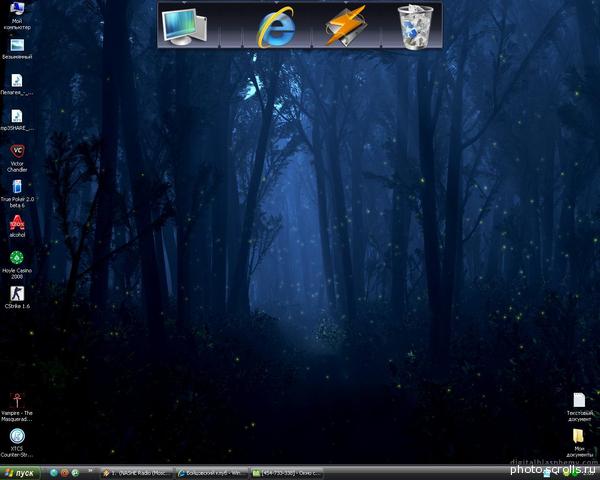Select the Мой компьютер desktop icon

tap(16, 16)
